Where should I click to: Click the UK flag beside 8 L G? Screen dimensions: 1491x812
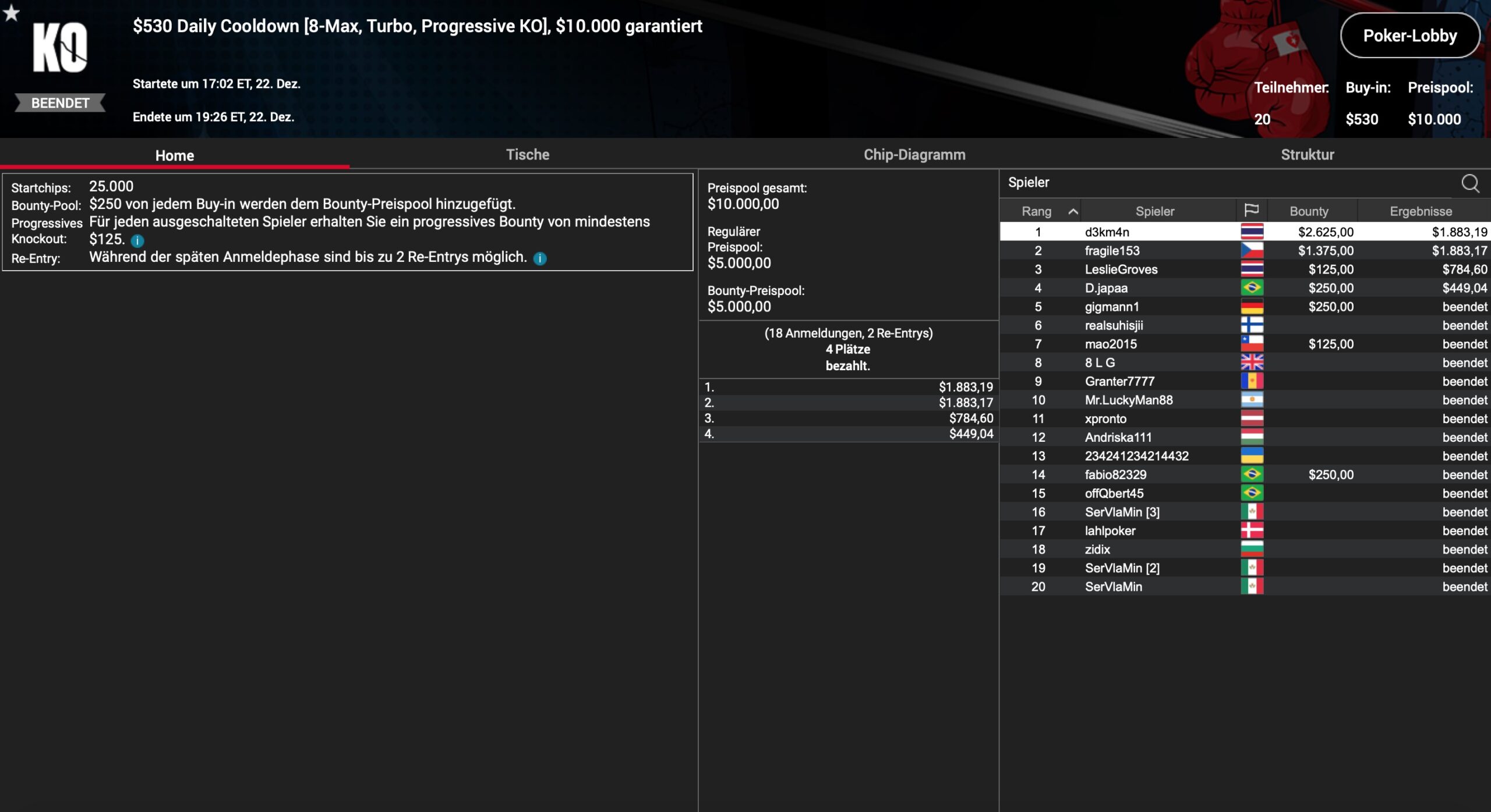pyautogui.click(x=1252, y=363)
